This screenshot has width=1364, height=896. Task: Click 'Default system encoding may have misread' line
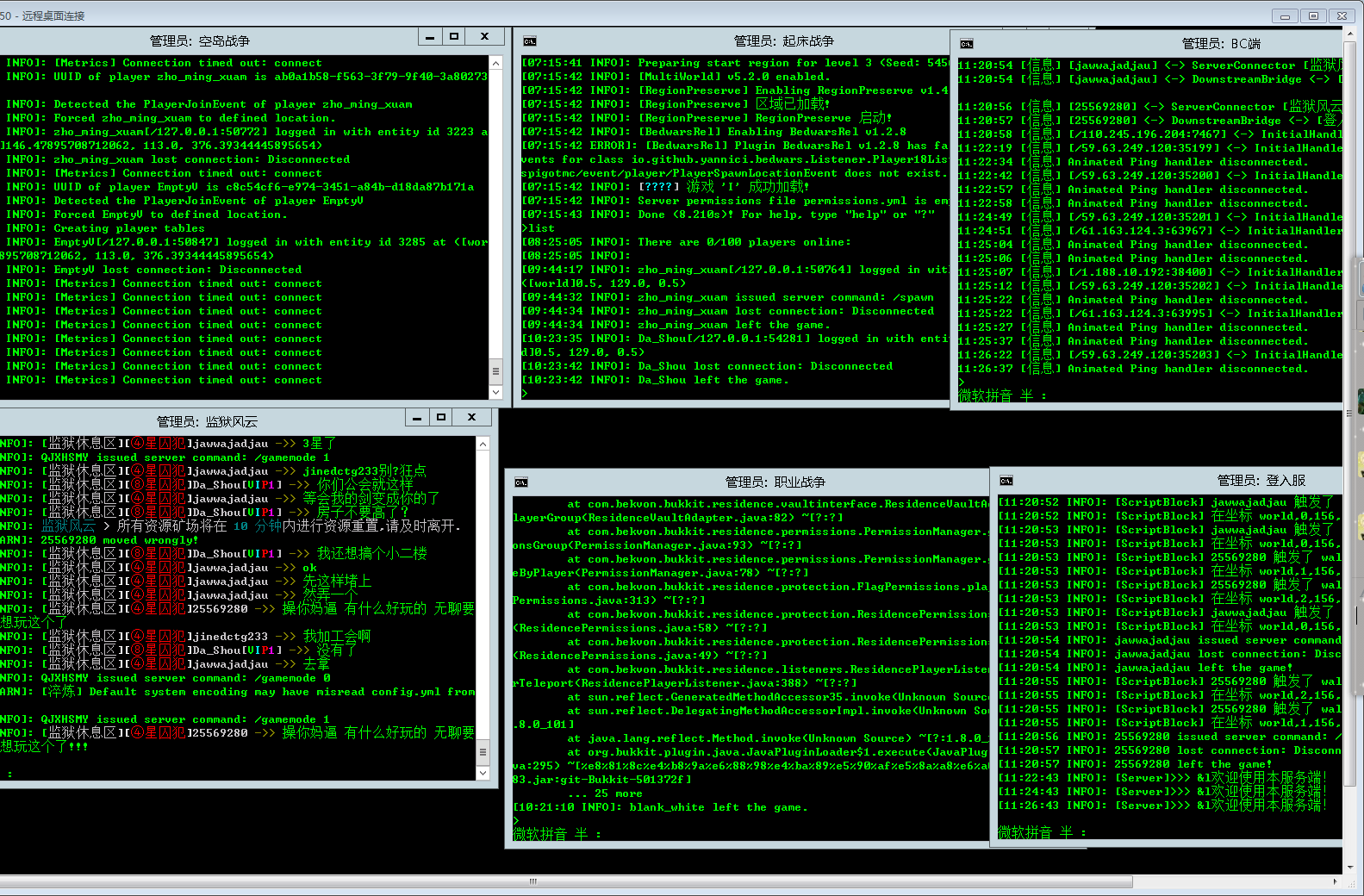coord(237,692)
